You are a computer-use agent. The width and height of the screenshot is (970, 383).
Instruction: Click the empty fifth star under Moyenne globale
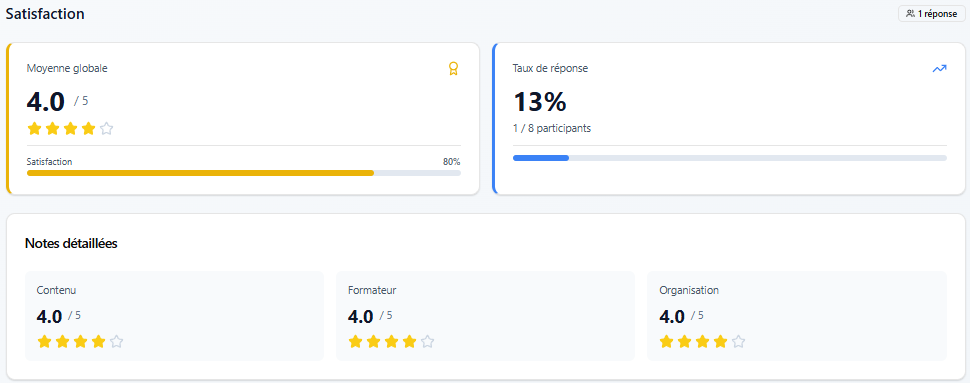106,129
